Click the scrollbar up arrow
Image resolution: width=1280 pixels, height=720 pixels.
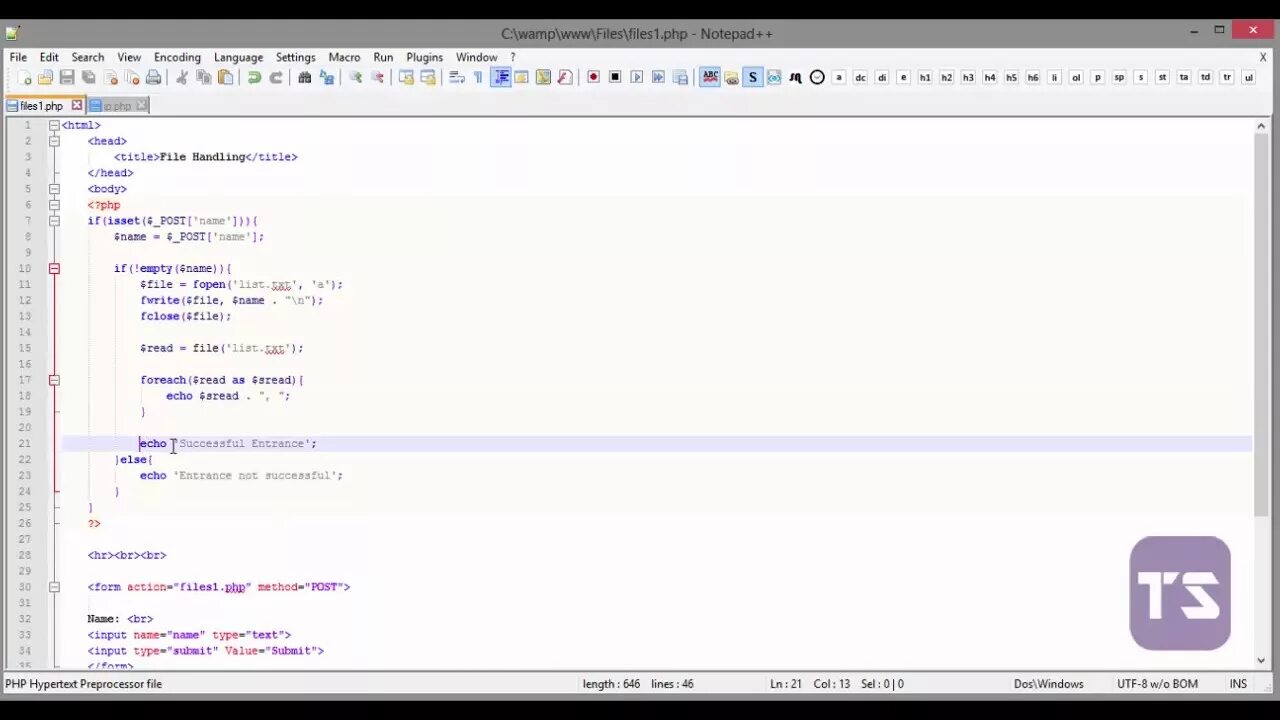click(x=1261, y=126)
